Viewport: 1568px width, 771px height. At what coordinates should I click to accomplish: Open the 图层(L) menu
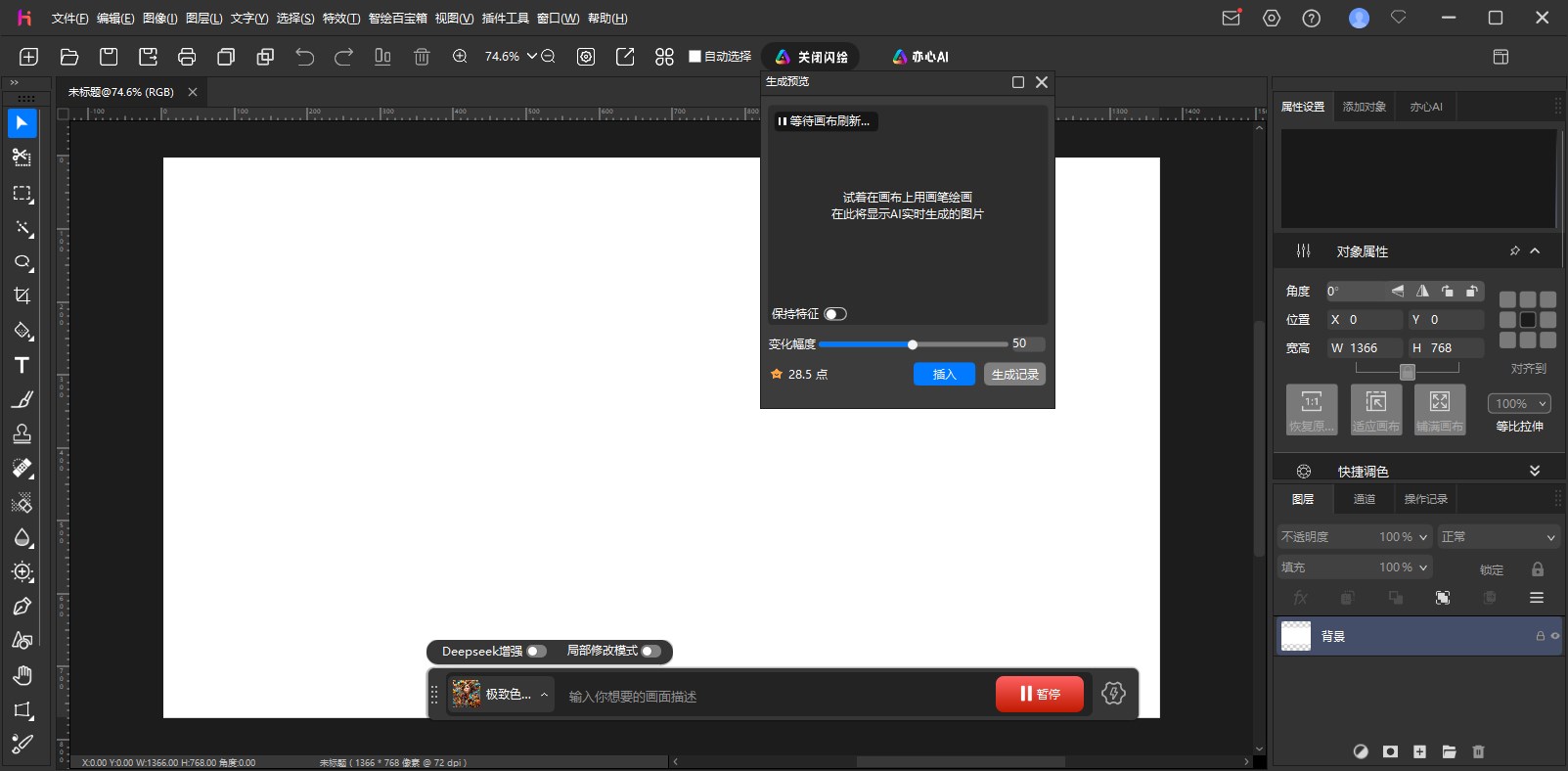click(x=203, y=18)
